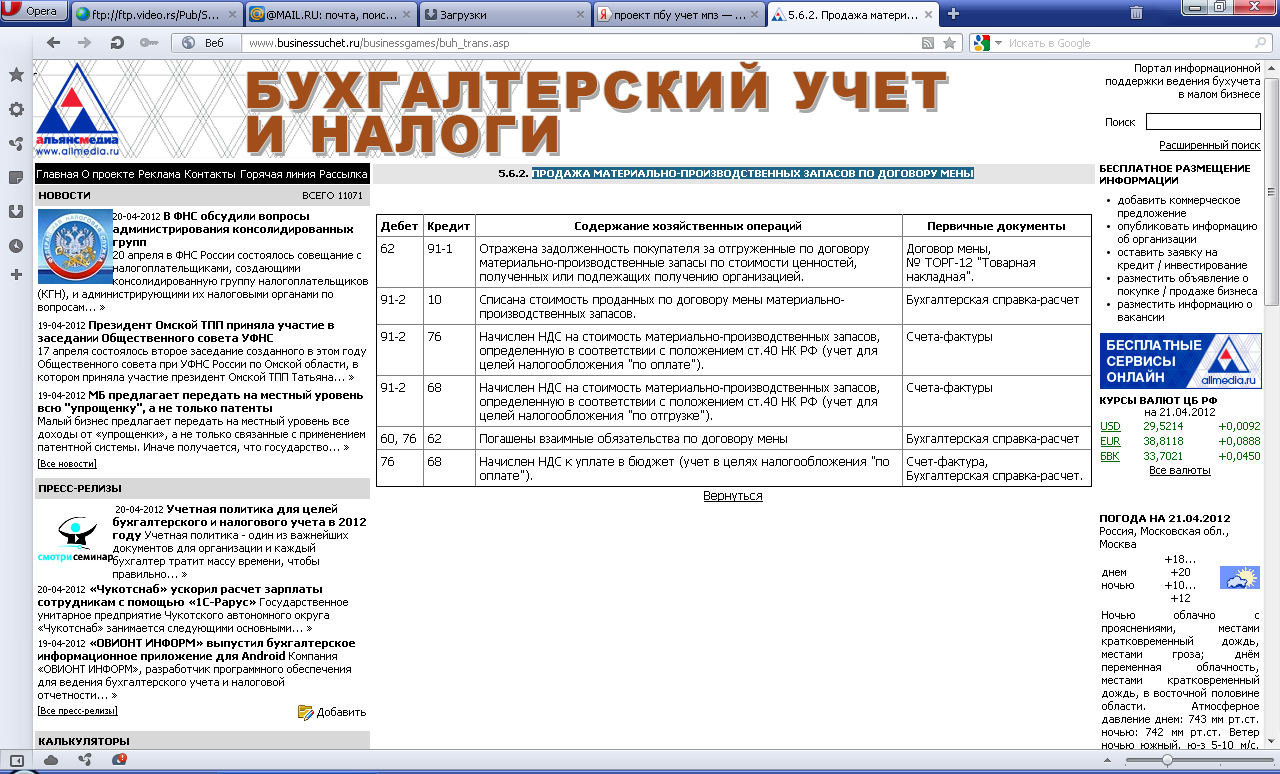Image resolution: width=1280 pixels, height=774 pixels.
Task: Switch to the ftp.video.rs tab
Action: [x=157, y=14]
